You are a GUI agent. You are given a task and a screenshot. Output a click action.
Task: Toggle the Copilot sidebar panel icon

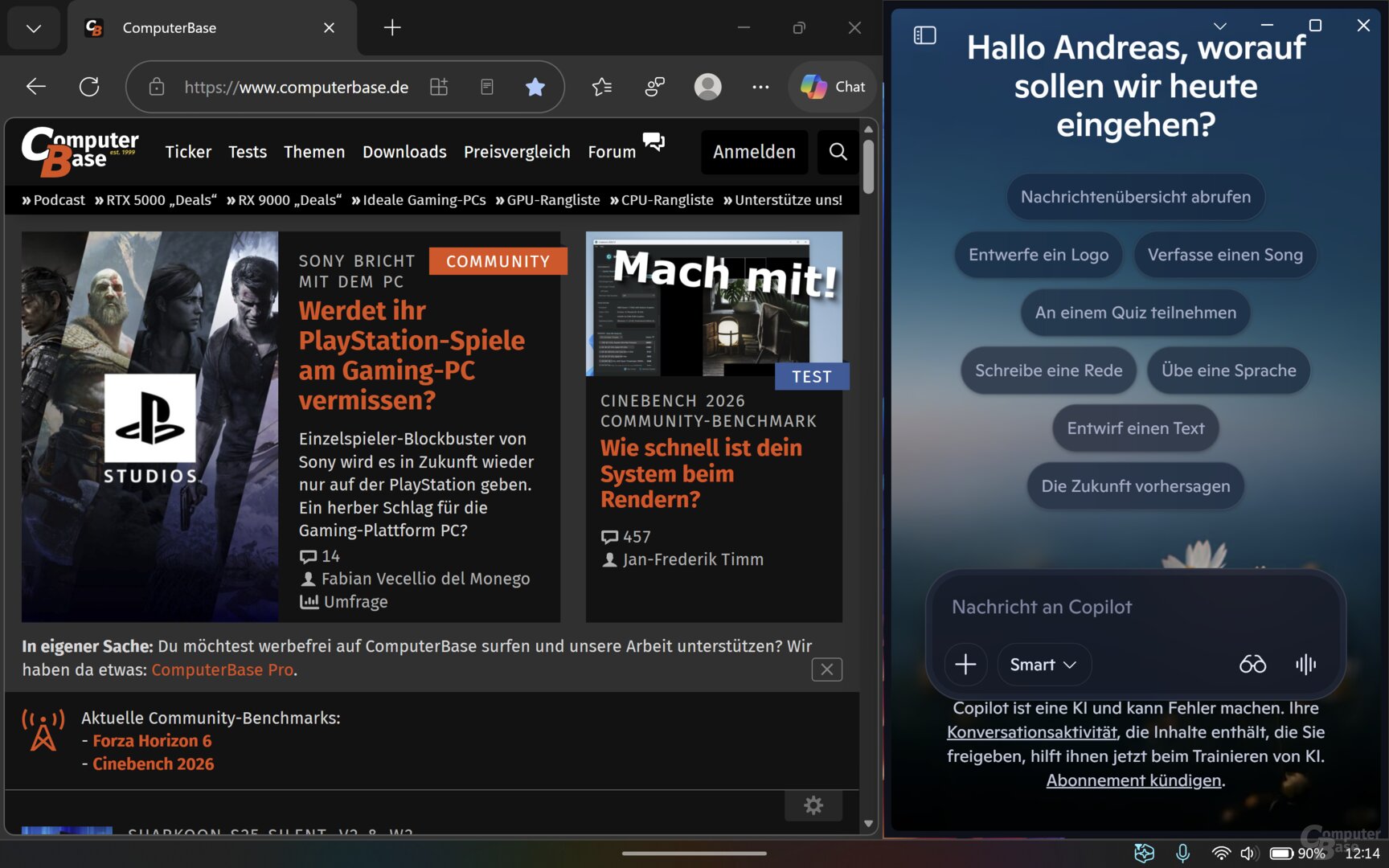tap(925, 35)
